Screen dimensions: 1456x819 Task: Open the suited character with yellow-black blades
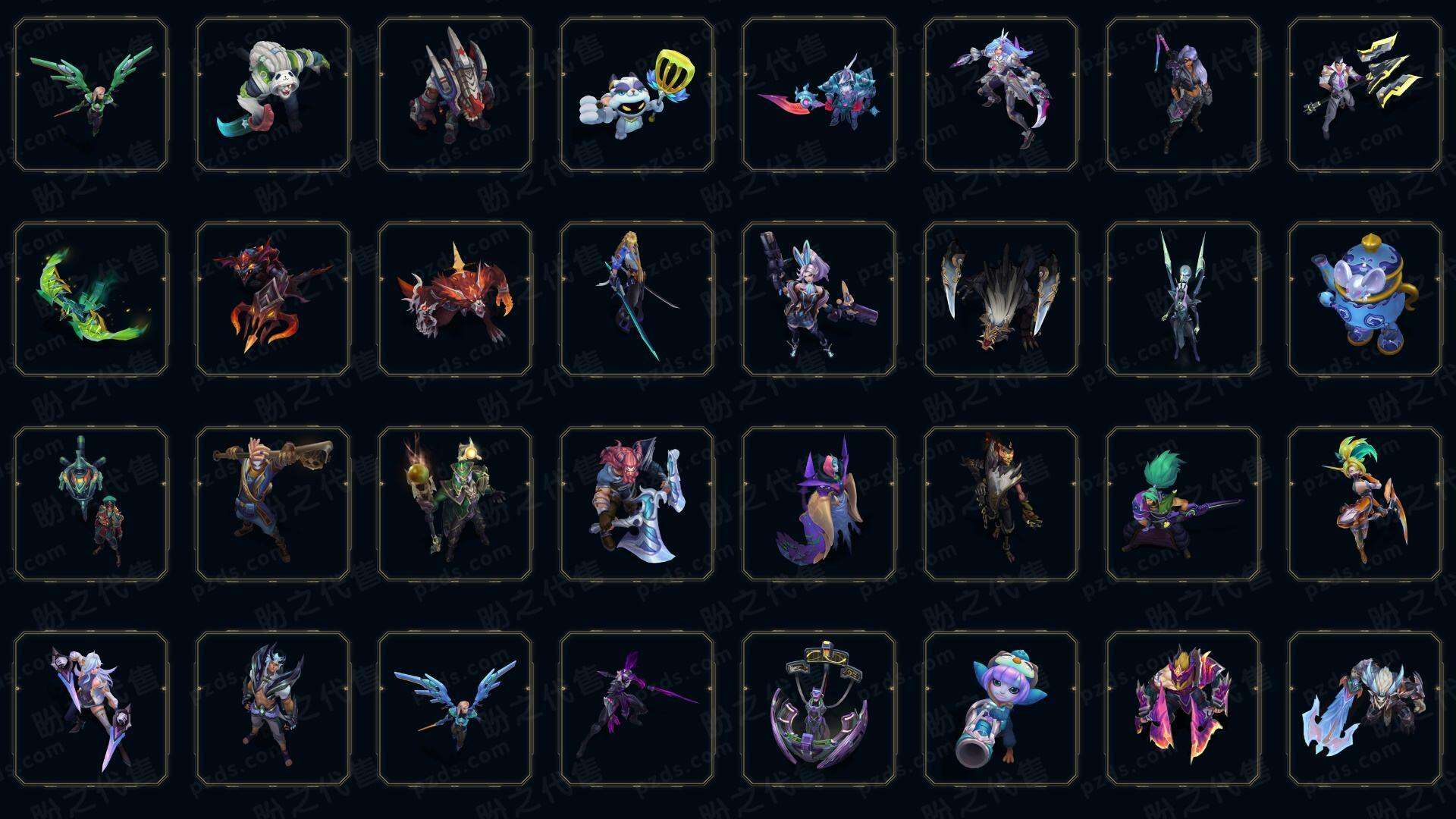pyautogui.click(x=1365, y=95)
